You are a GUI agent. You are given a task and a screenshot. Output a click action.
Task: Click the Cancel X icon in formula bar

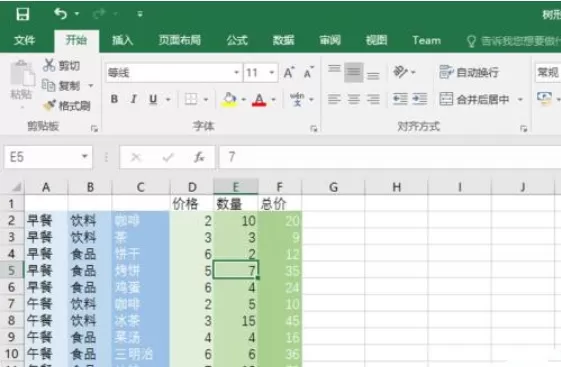coord(136,157)
